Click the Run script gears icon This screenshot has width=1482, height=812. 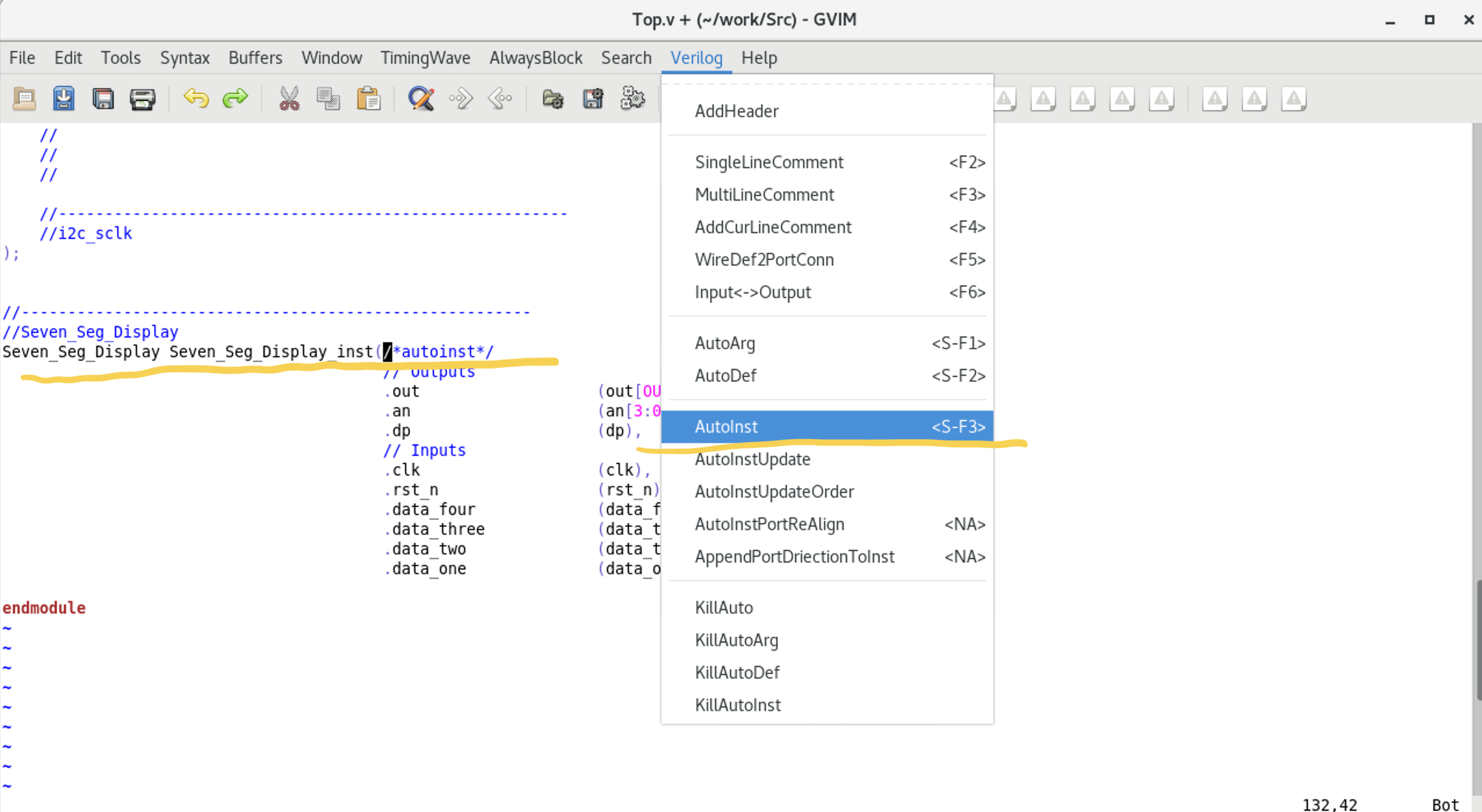click(x=632, y=99)
